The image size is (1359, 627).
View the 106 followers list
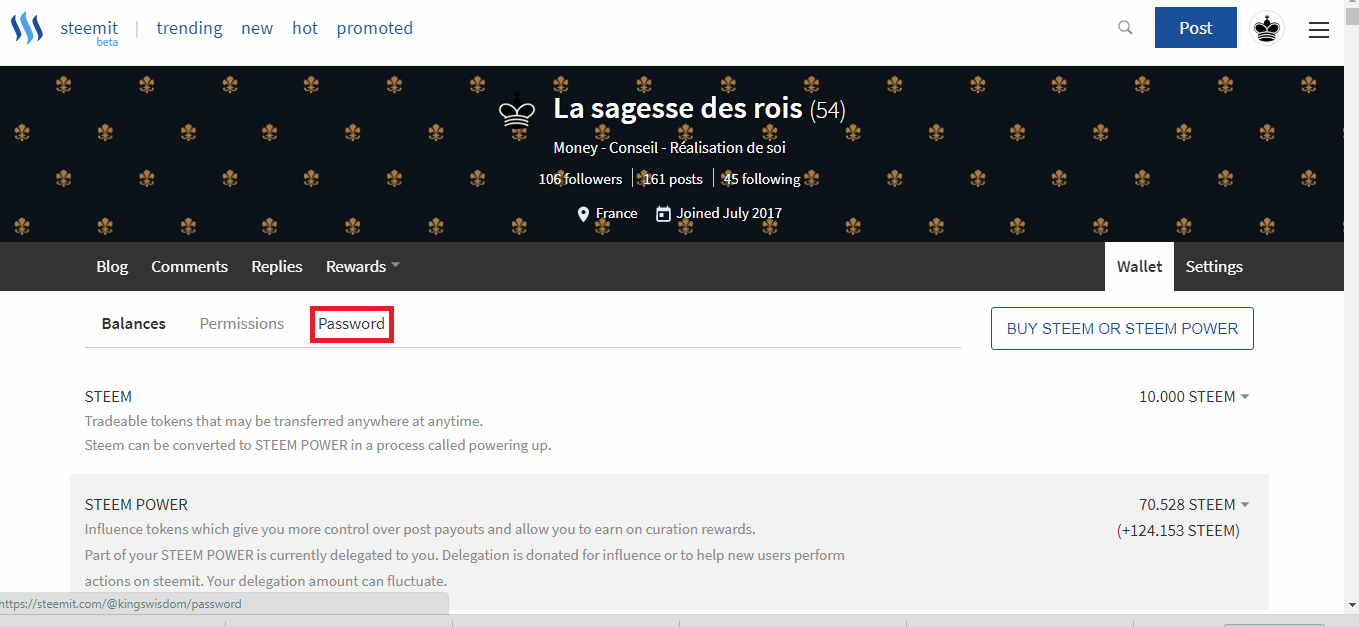580,179
